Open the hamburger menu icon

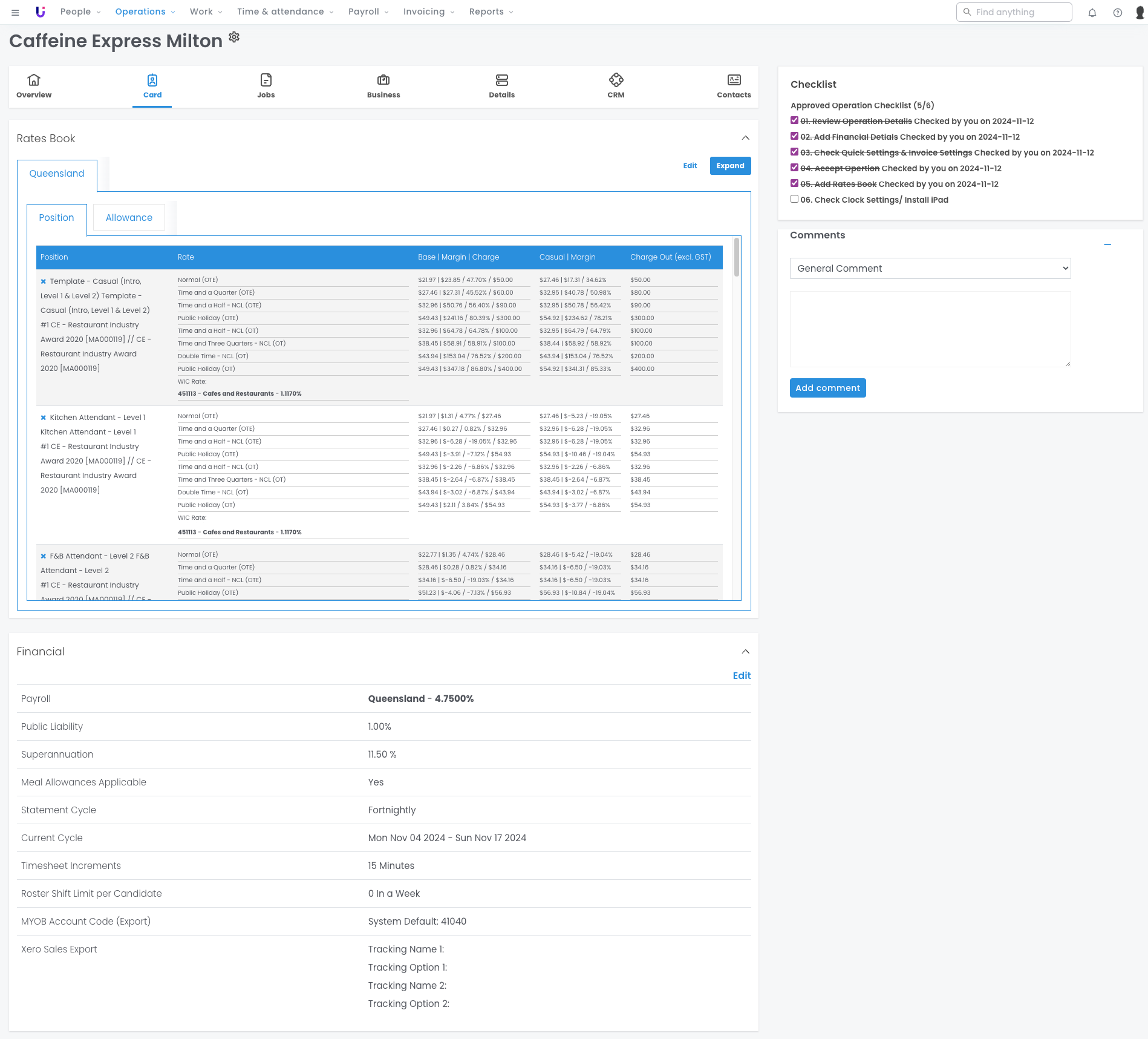click(15, 12)
